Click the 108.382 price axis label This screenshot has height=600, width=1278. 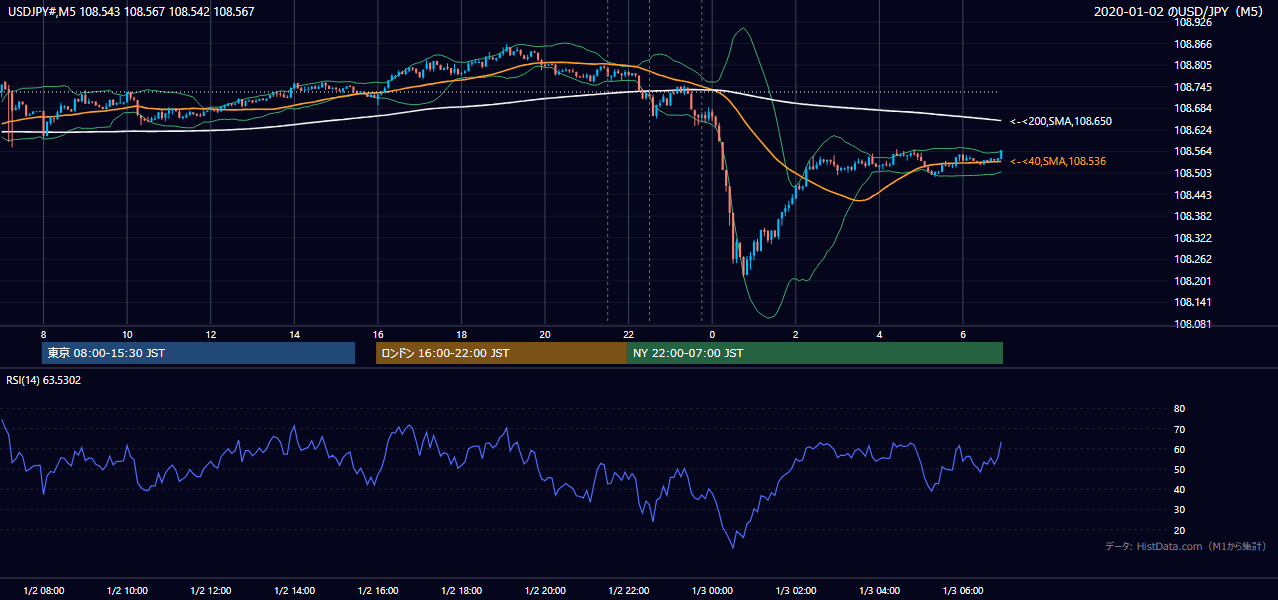click(x=1193, y=216)
